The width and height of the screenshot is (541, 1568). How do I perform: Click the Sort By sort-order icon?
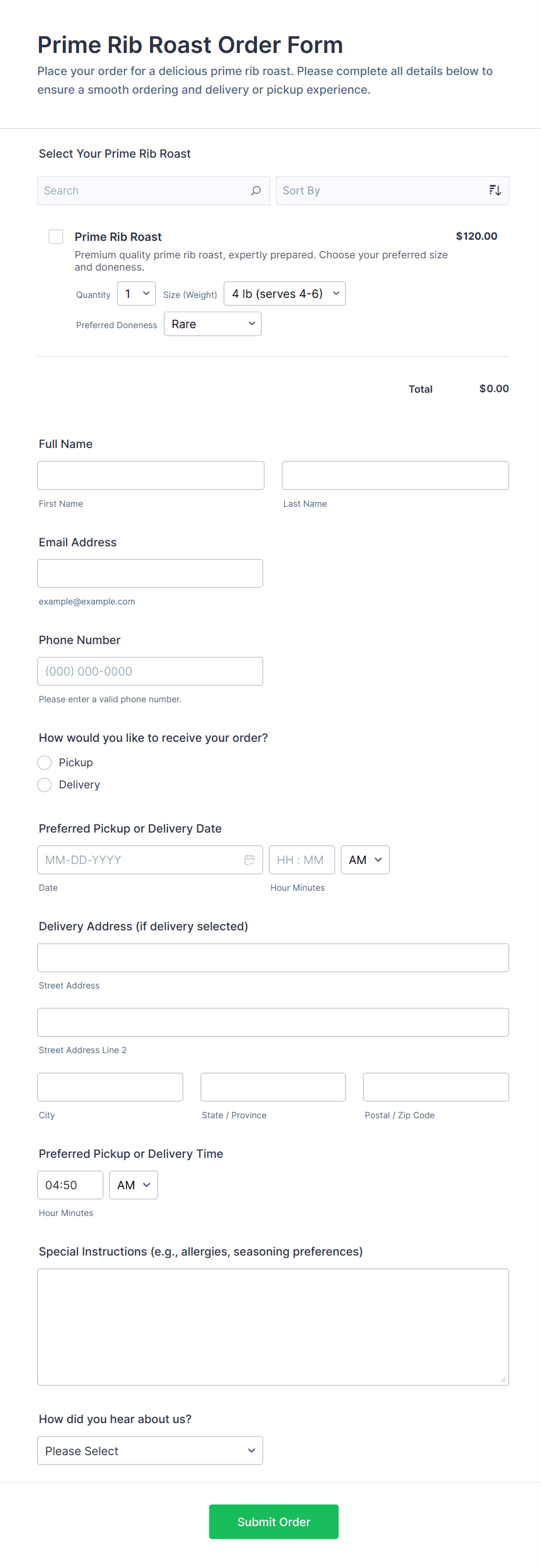pos(494,190)
